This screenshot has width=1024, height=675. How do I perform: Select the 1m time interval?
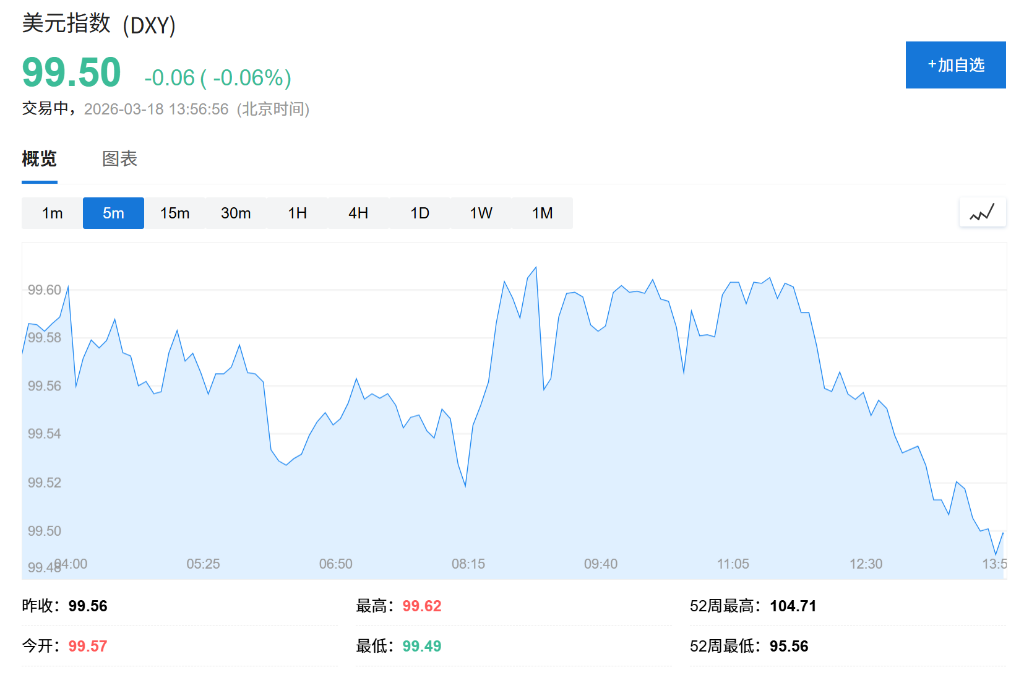click(x=51, y=212)
